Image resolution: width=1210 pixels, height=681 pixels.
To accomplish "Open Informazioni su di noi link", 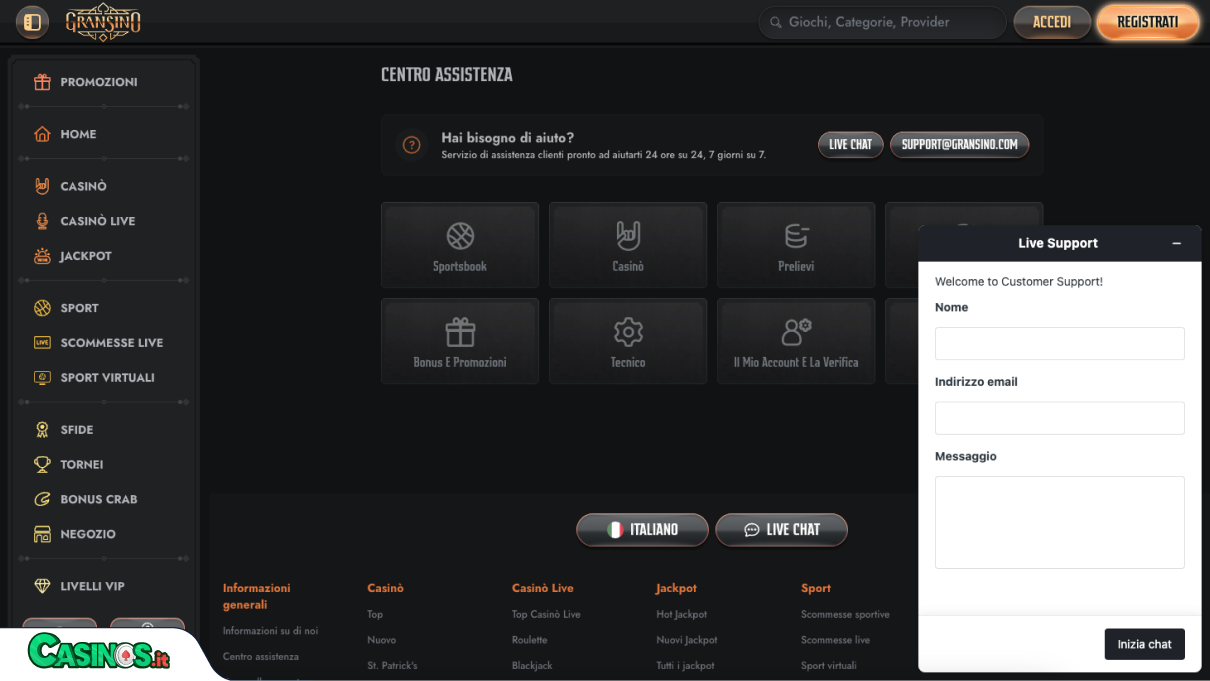I will (x=270, y=631).
